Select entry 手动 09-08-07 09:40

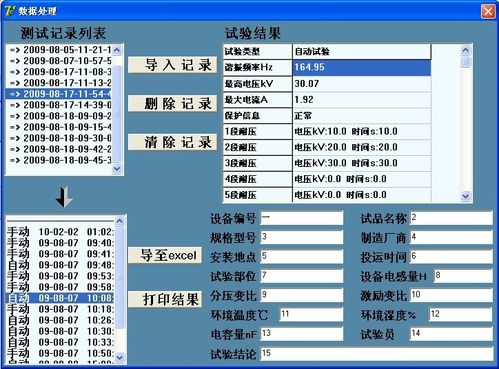point(60,243)
